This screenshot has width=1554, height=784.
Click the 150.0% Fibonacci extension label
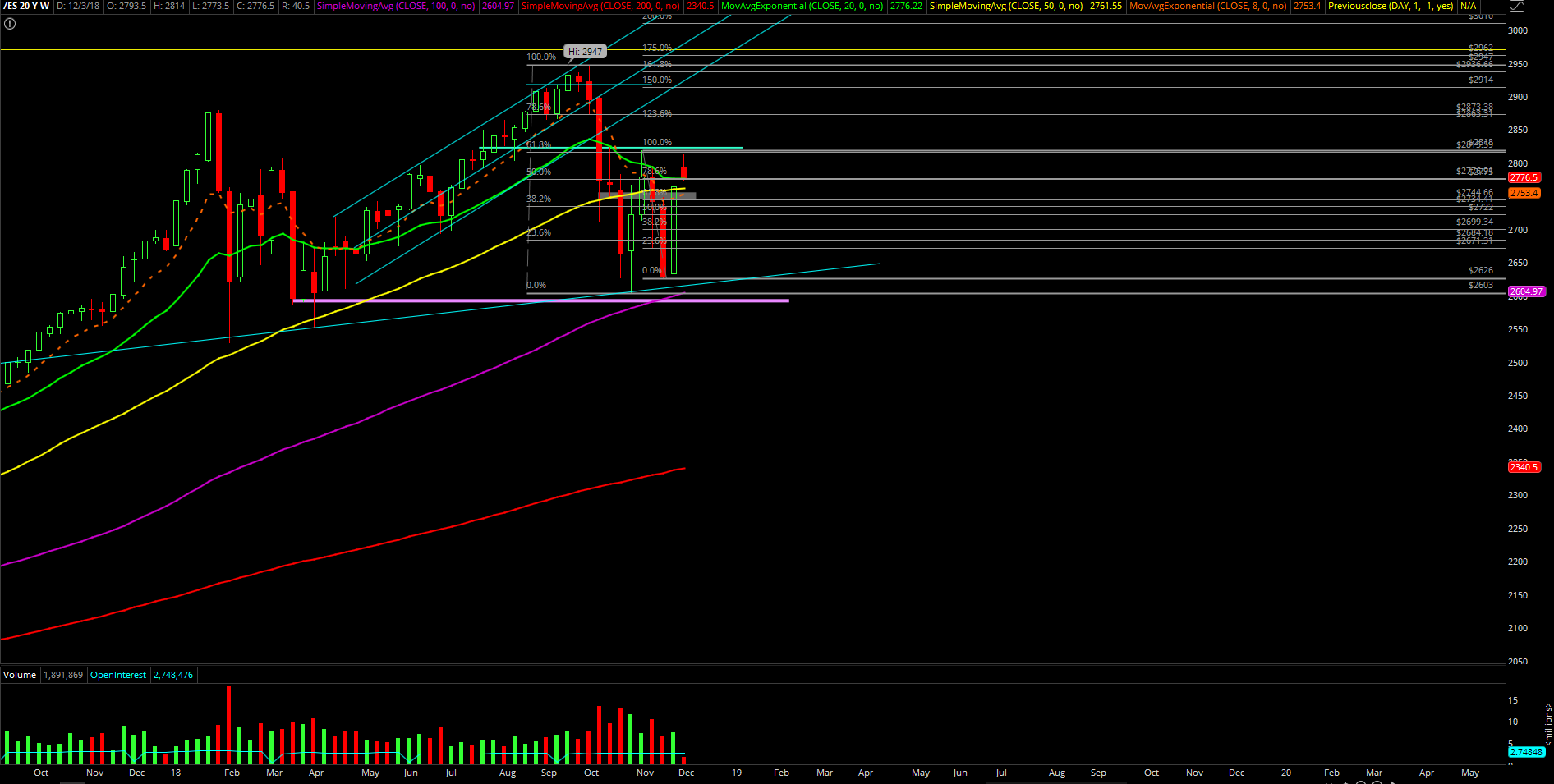657,80
